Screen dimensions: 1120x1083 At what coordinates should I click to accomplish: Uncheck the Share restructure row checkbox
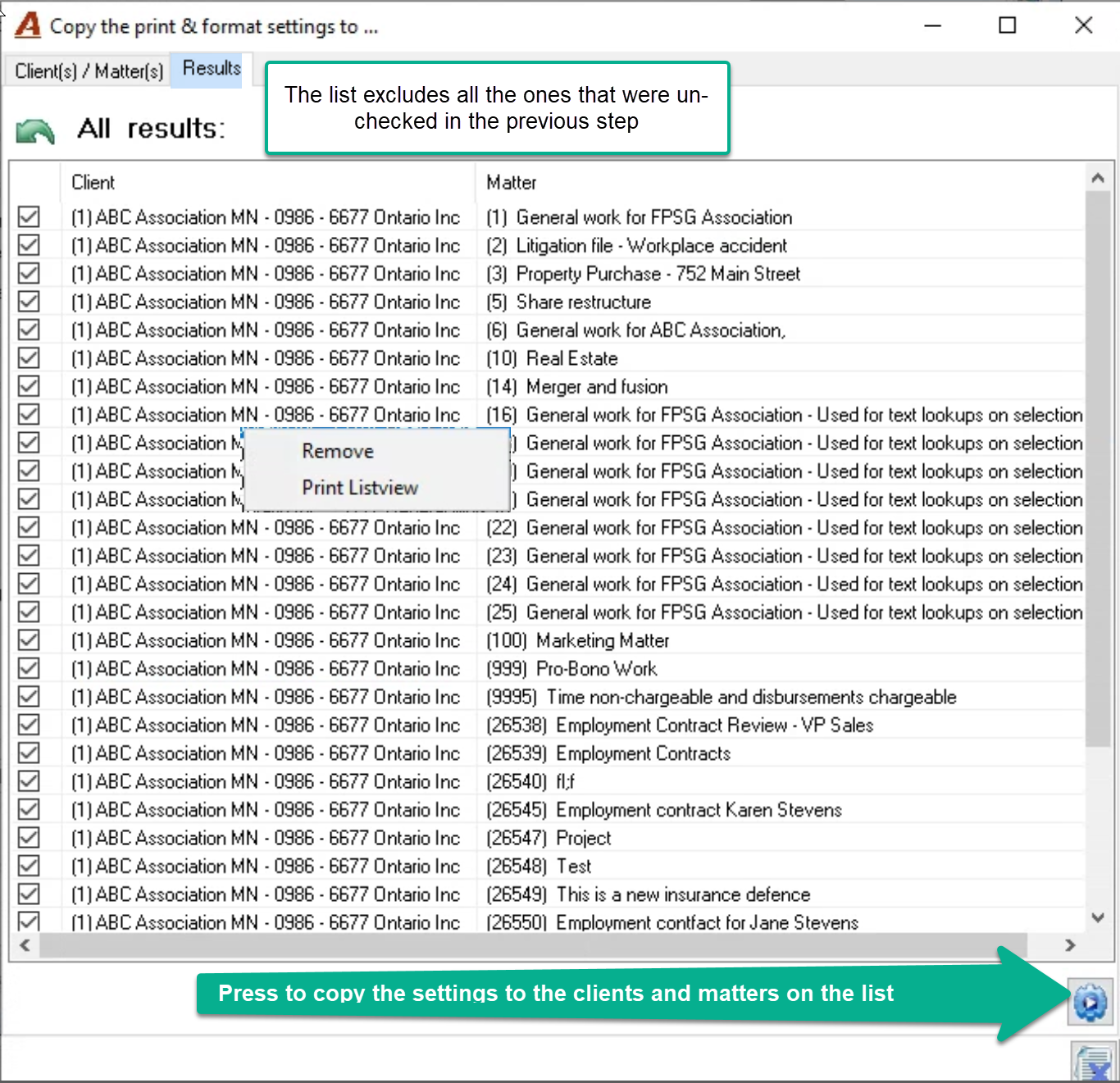[29, 302]
